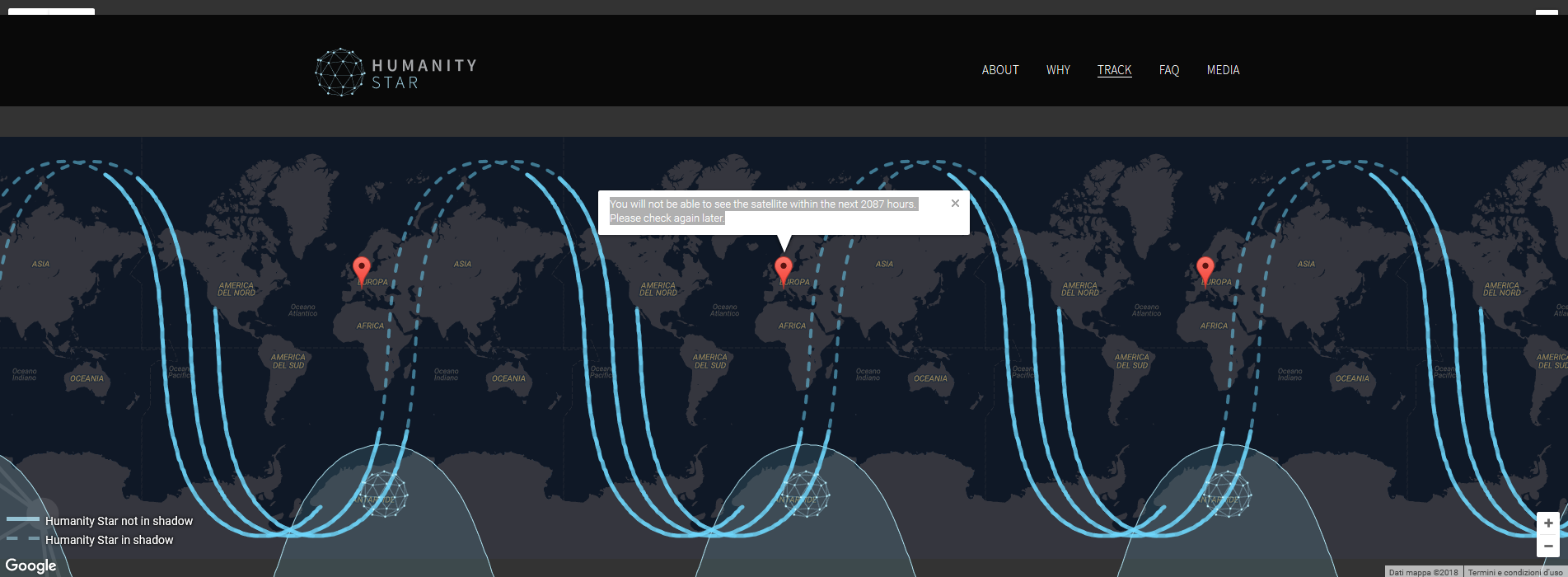Image resolution: width=1568 pixels, height=577 pixels.
Task: Select the rightmost red location pin
Action: (1205, 271)
